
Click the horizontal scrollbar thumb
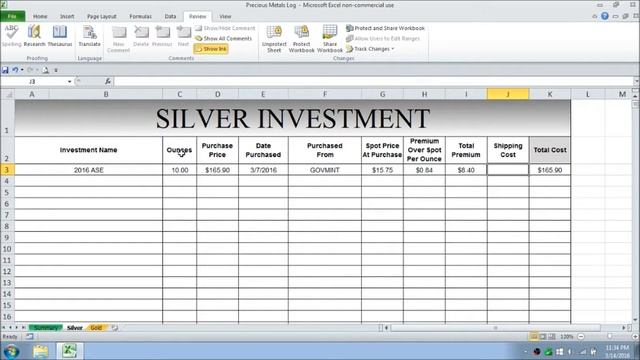(496, 328)
